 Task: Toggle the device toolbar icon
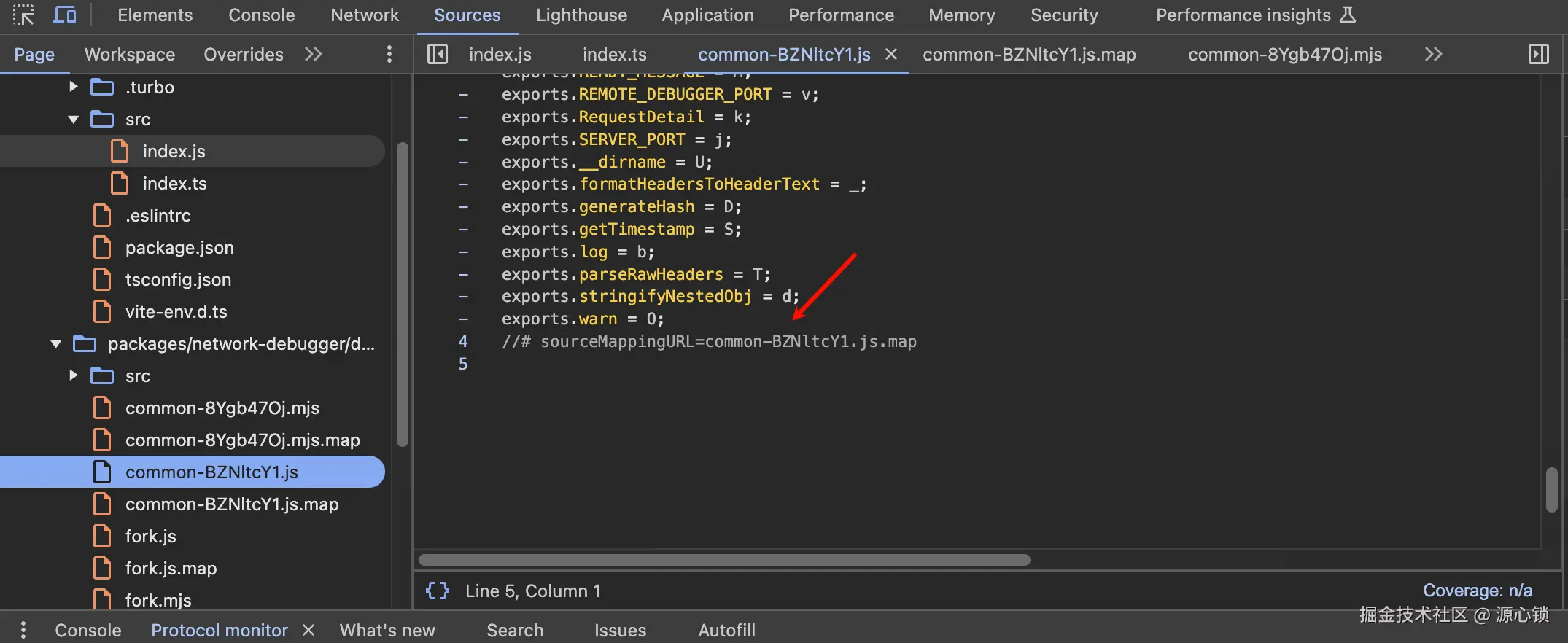point(64,15)
